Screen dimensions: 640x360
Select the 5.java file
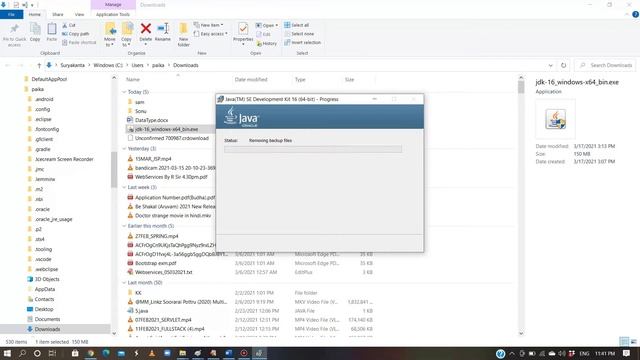click(142, 311)
